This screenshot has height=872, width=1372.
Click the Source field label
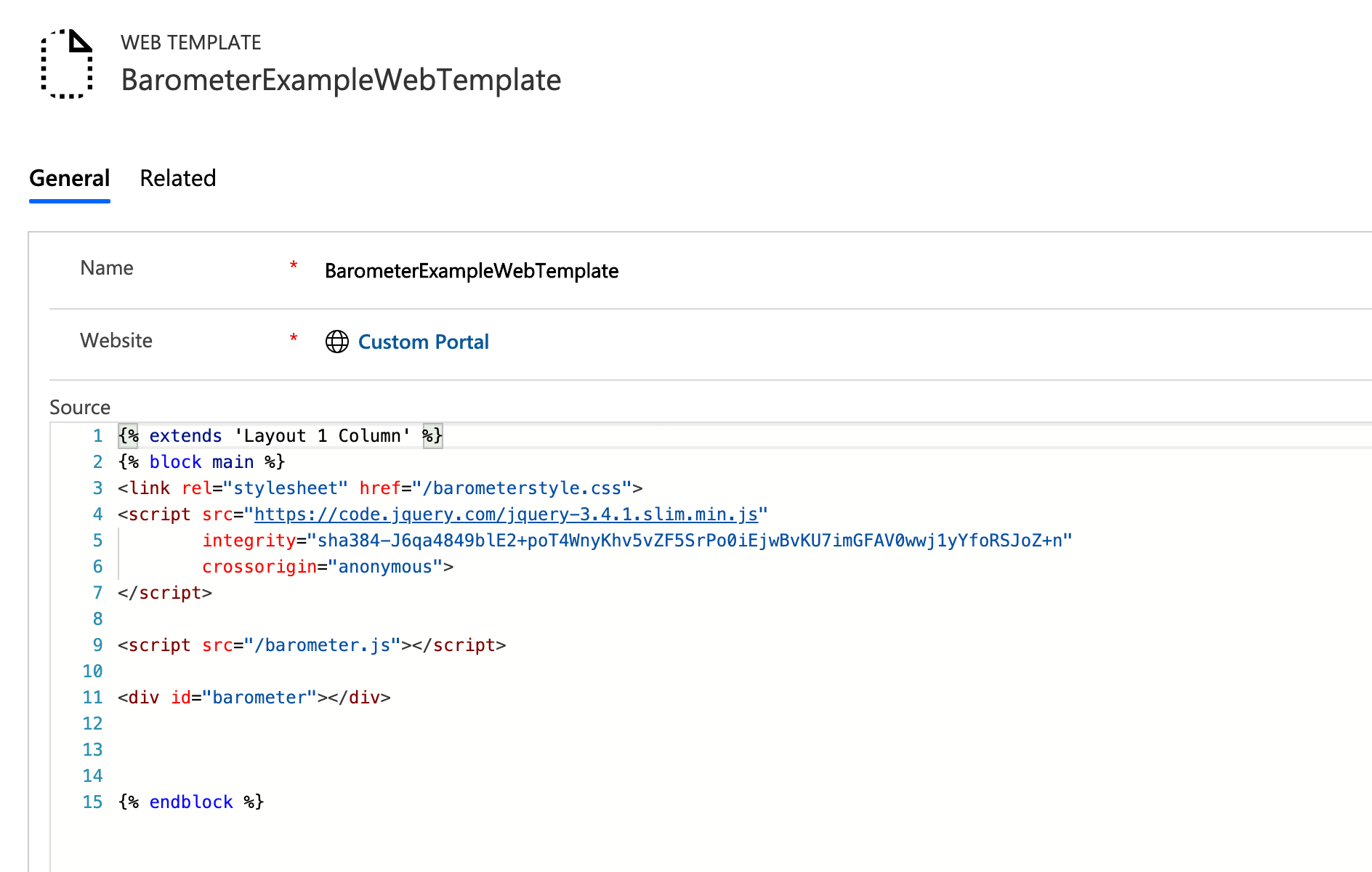tap(80, 407)
